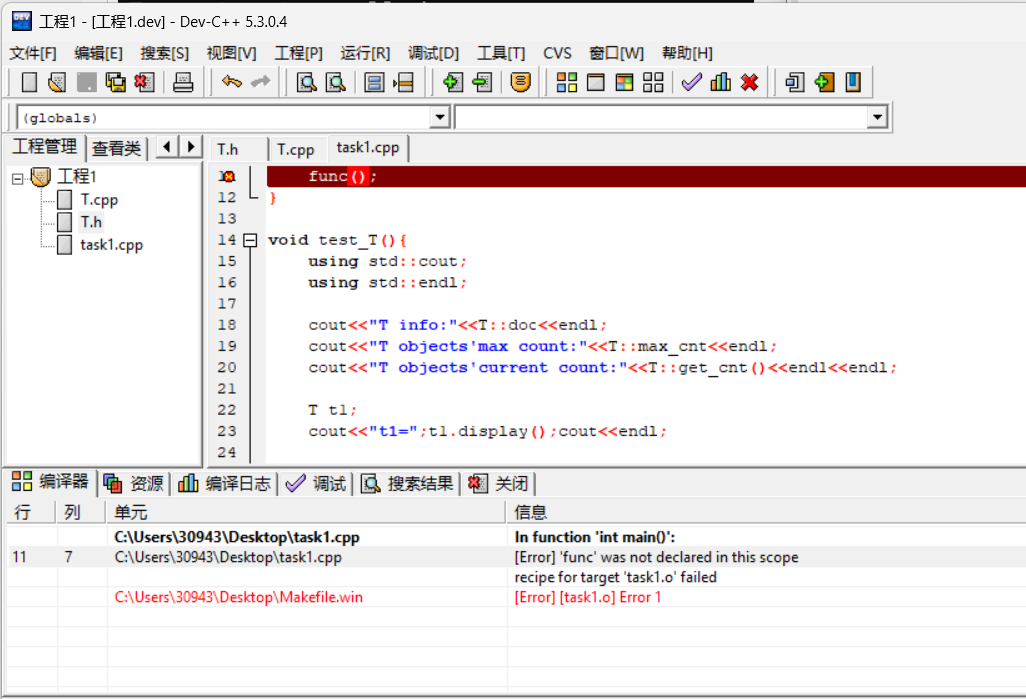Click the left arrow to move sidebar tabs back
1026x699 pixels.
click(167, 147)
